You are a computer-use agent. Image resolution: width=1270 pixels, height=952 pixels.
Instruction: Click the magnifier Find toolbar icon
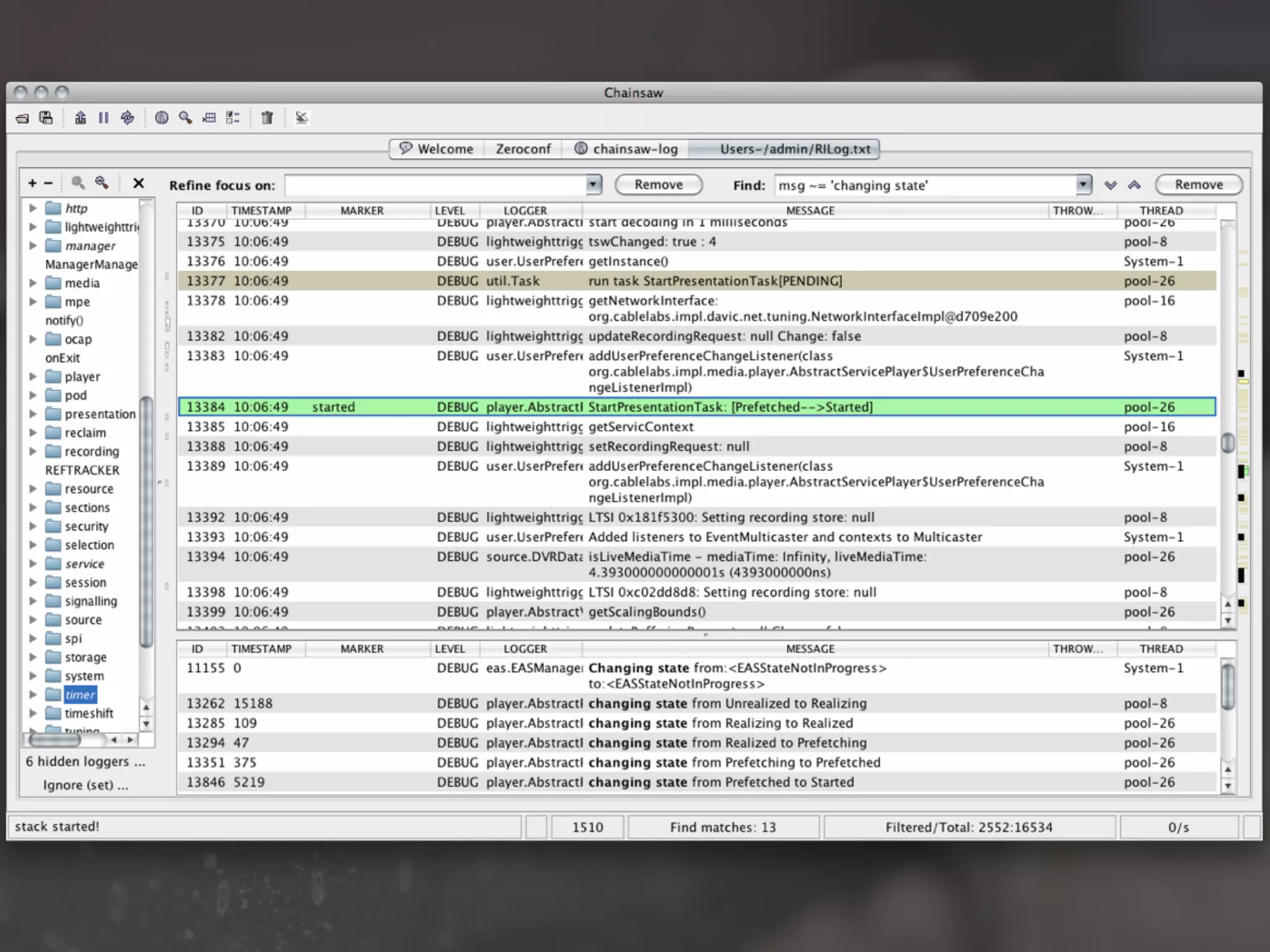[x=185, y=118]
